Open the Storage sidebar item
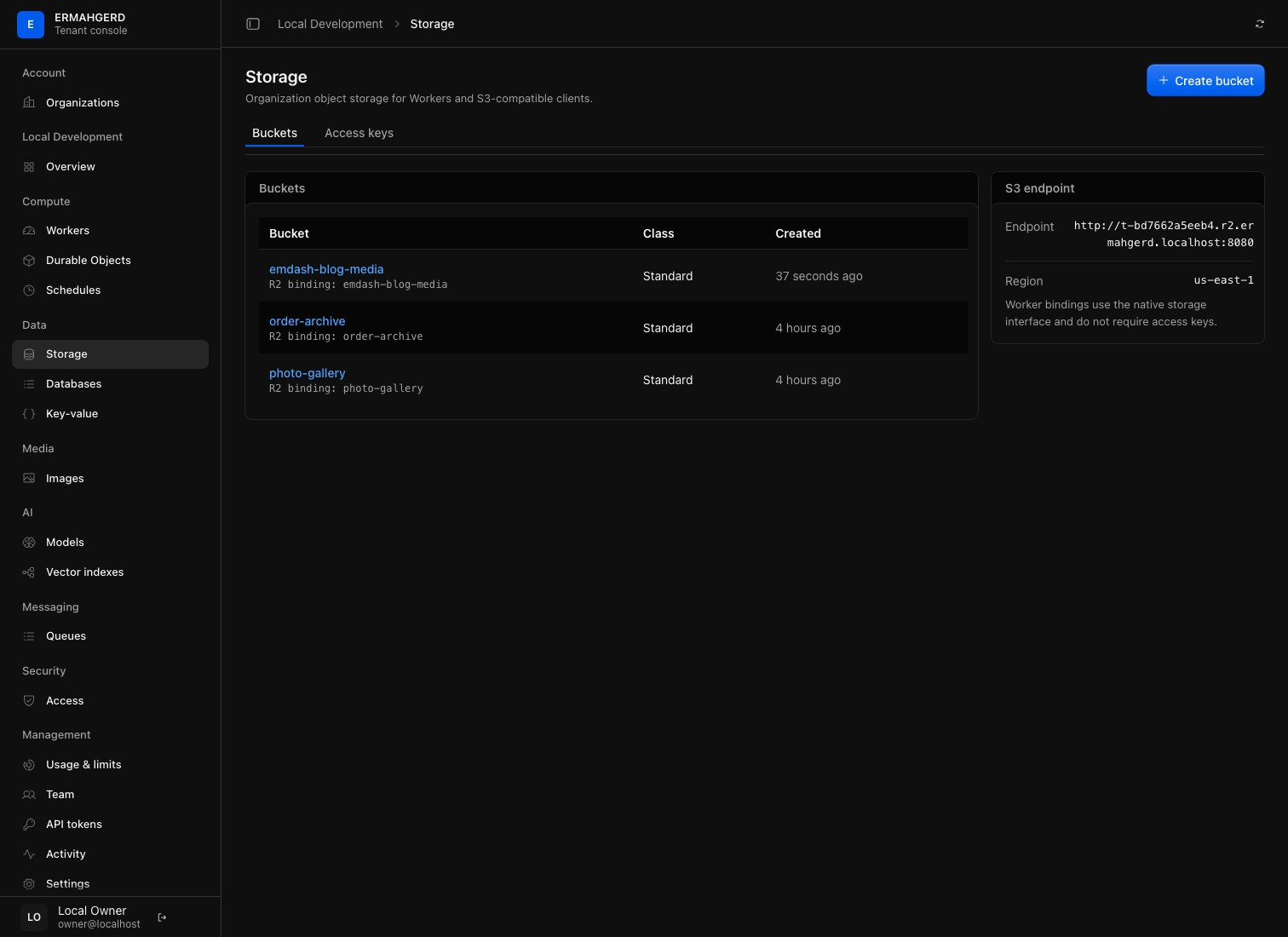This screenshot has height=937, width=1288. 110,354
